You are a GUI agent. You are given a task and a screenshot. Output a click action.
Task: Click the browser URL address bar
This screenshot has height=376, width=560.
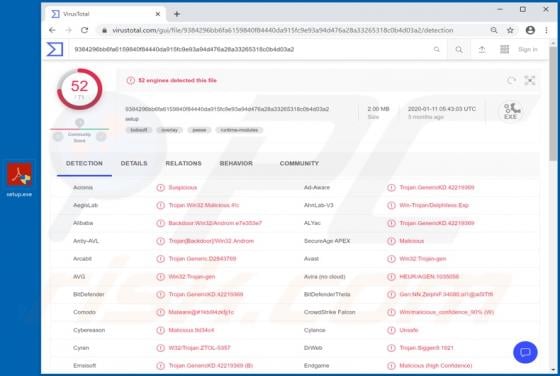click(x=282, y=30)
